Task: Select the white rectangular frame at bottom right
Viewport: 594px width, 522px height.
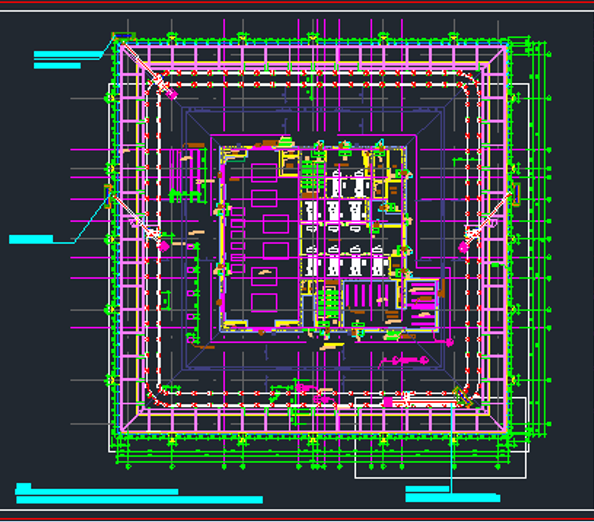Action: coord(440,438)
